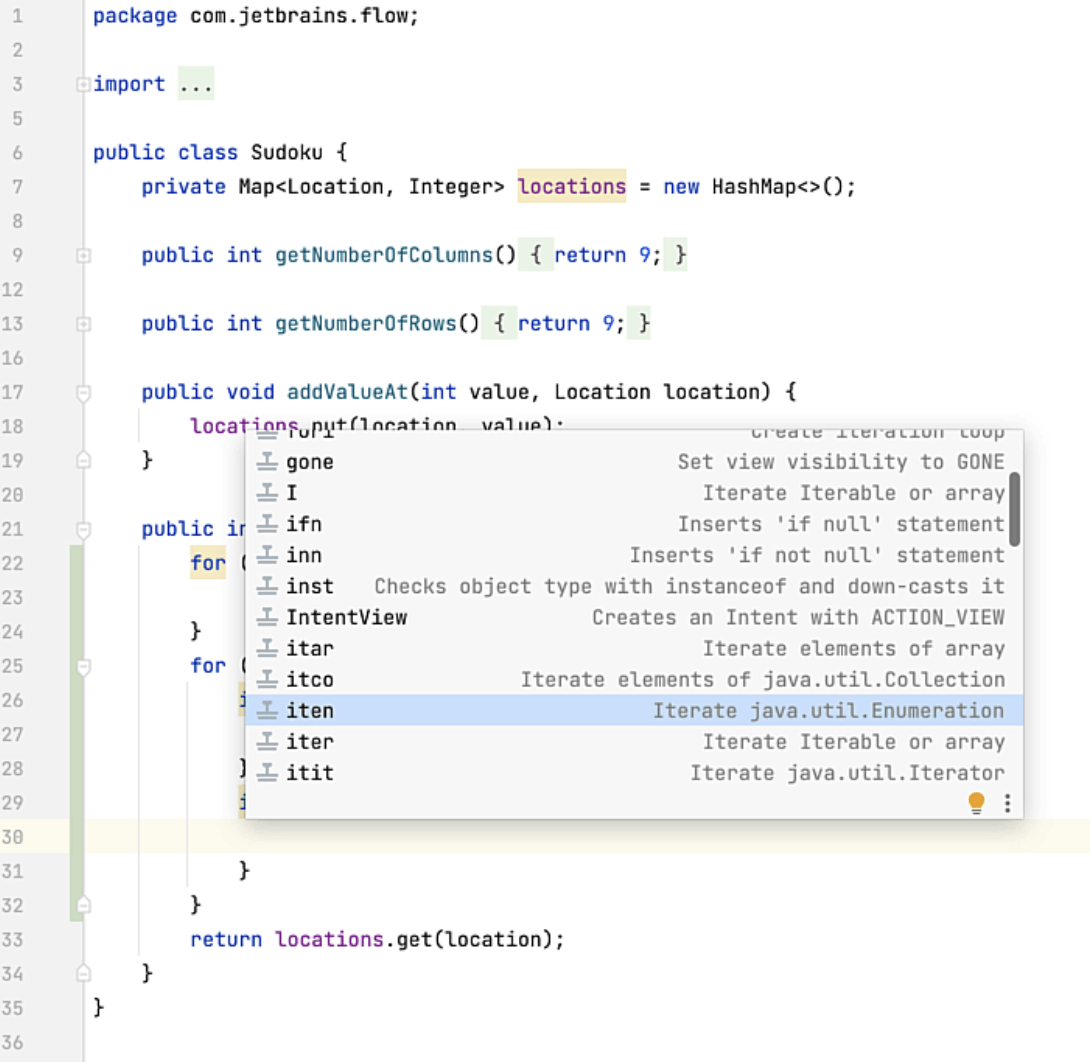Screen dimensions: 1090x1062
Task: Collapse the getNumberOfRows method via gutter arrow
Action: pos(82,323)
